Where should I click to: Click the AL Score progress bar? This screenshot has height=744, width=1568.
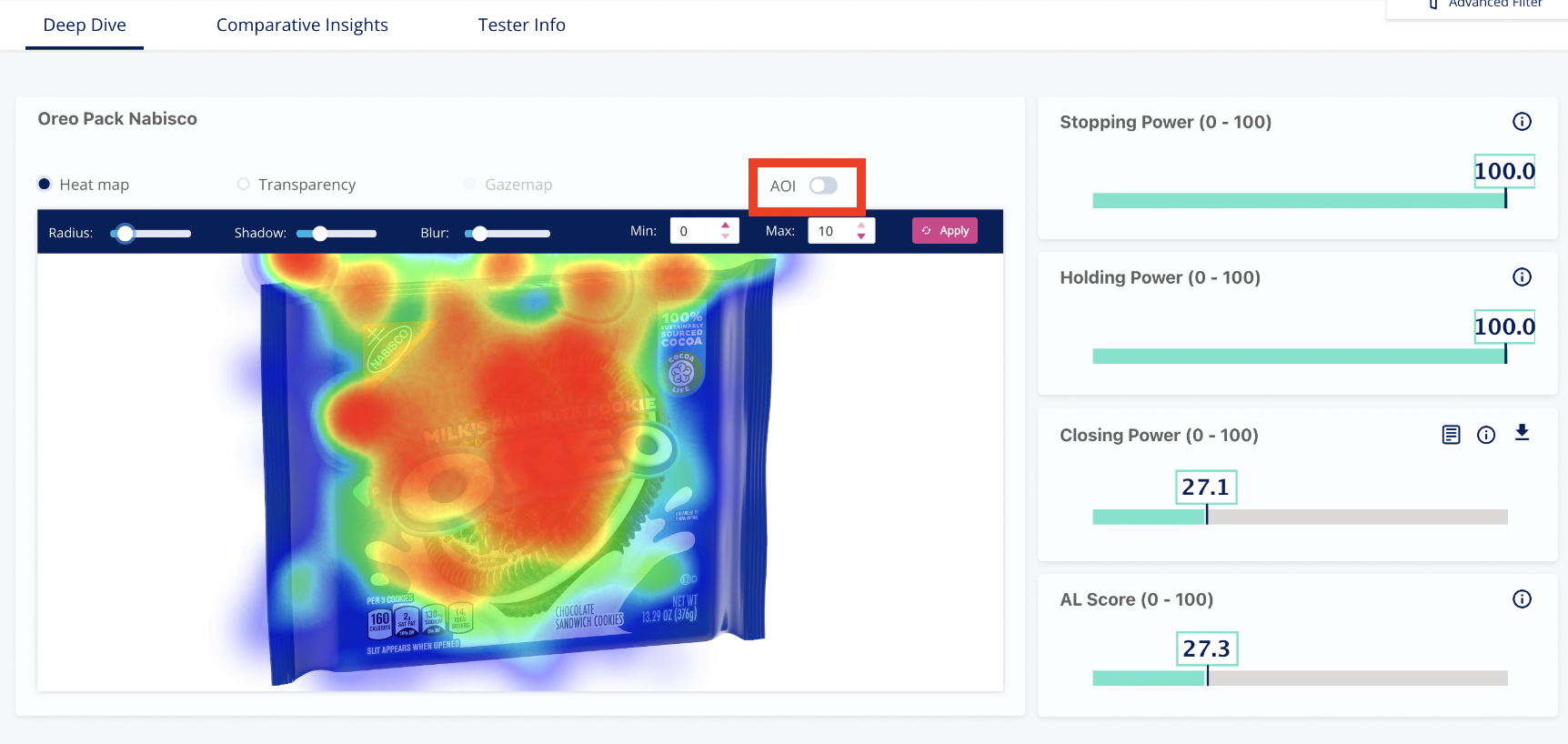1300,679
